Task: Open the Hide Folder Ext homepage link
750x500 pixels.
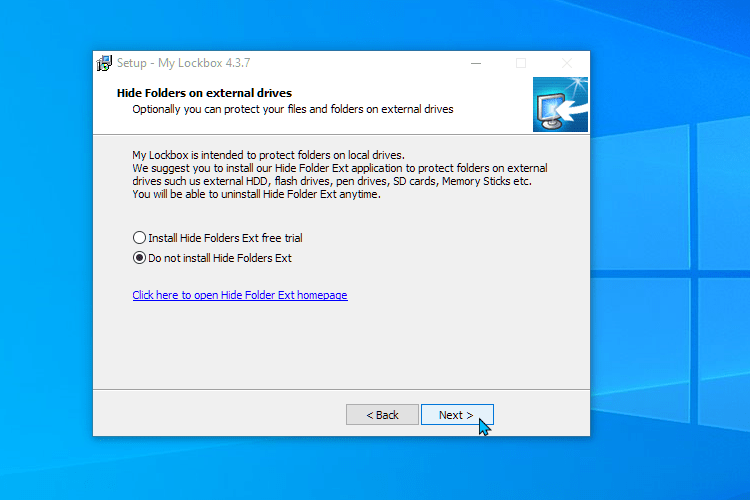Action: pos(240,295)
